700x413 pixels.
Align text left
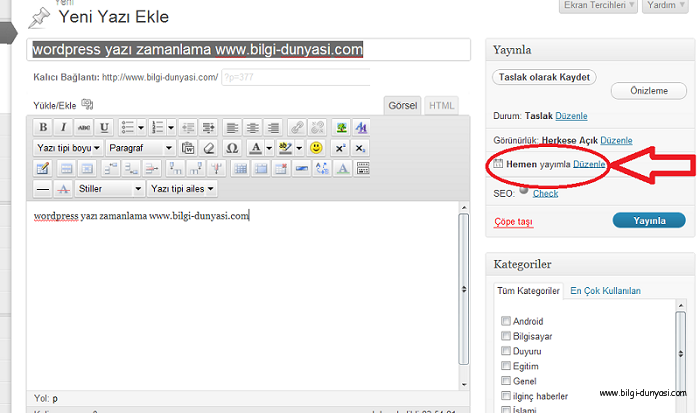tap(232, 127)
